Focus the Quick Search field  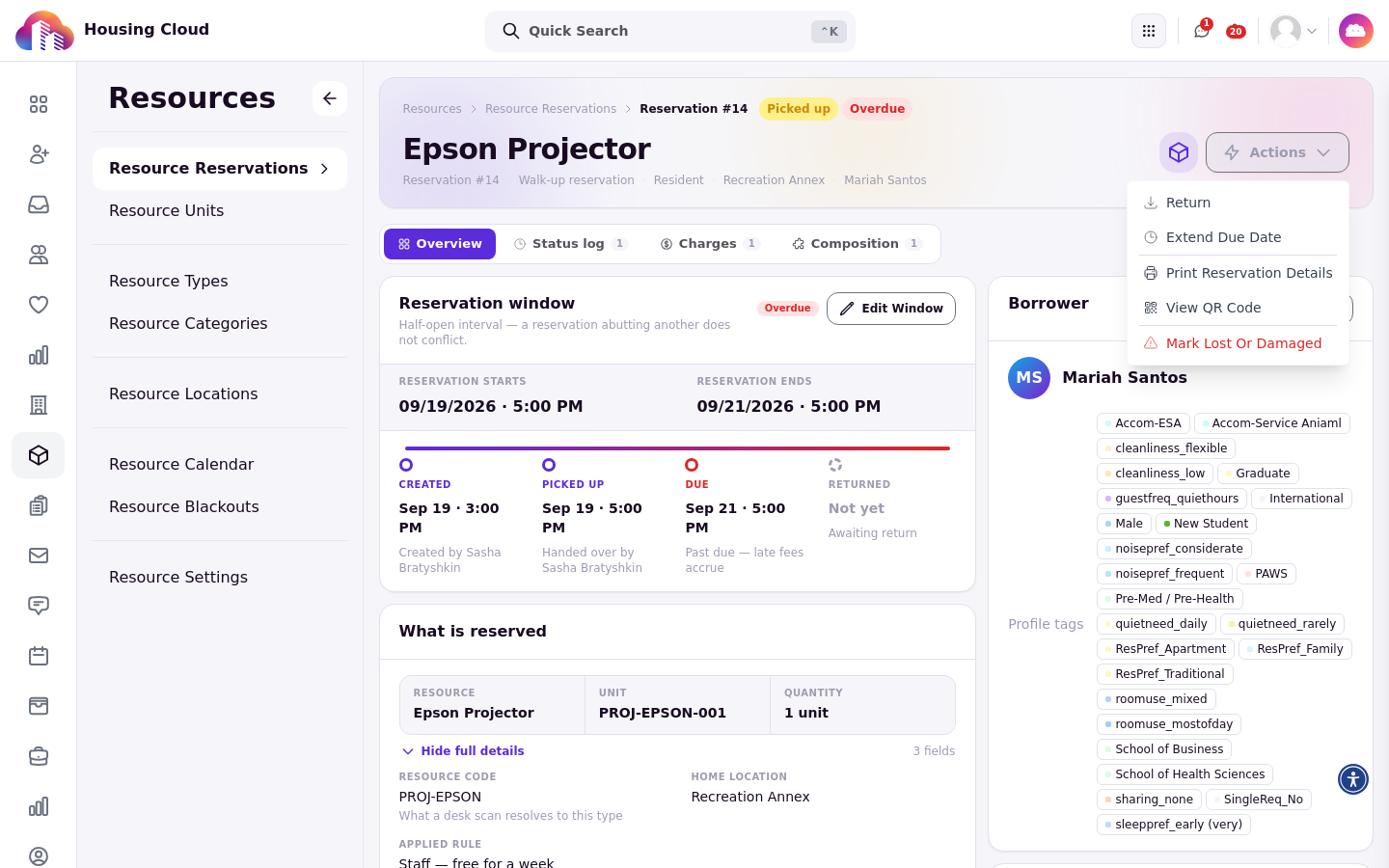pyautogui.click(x=670, y=31)
